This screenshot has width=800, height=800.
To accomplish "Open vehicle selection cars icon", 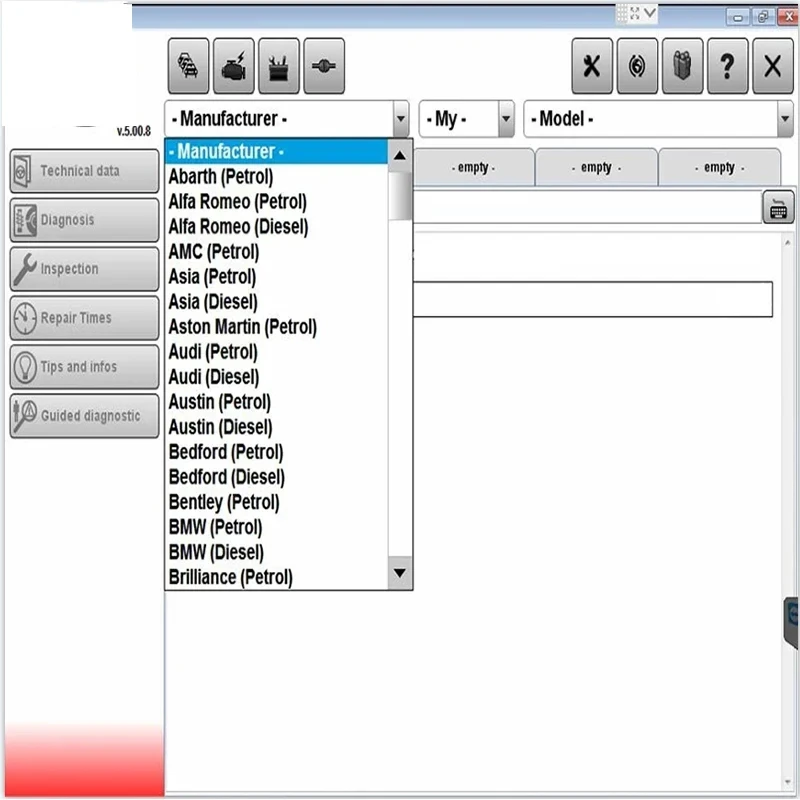I will pyautogui.click(x=188, y=66).
